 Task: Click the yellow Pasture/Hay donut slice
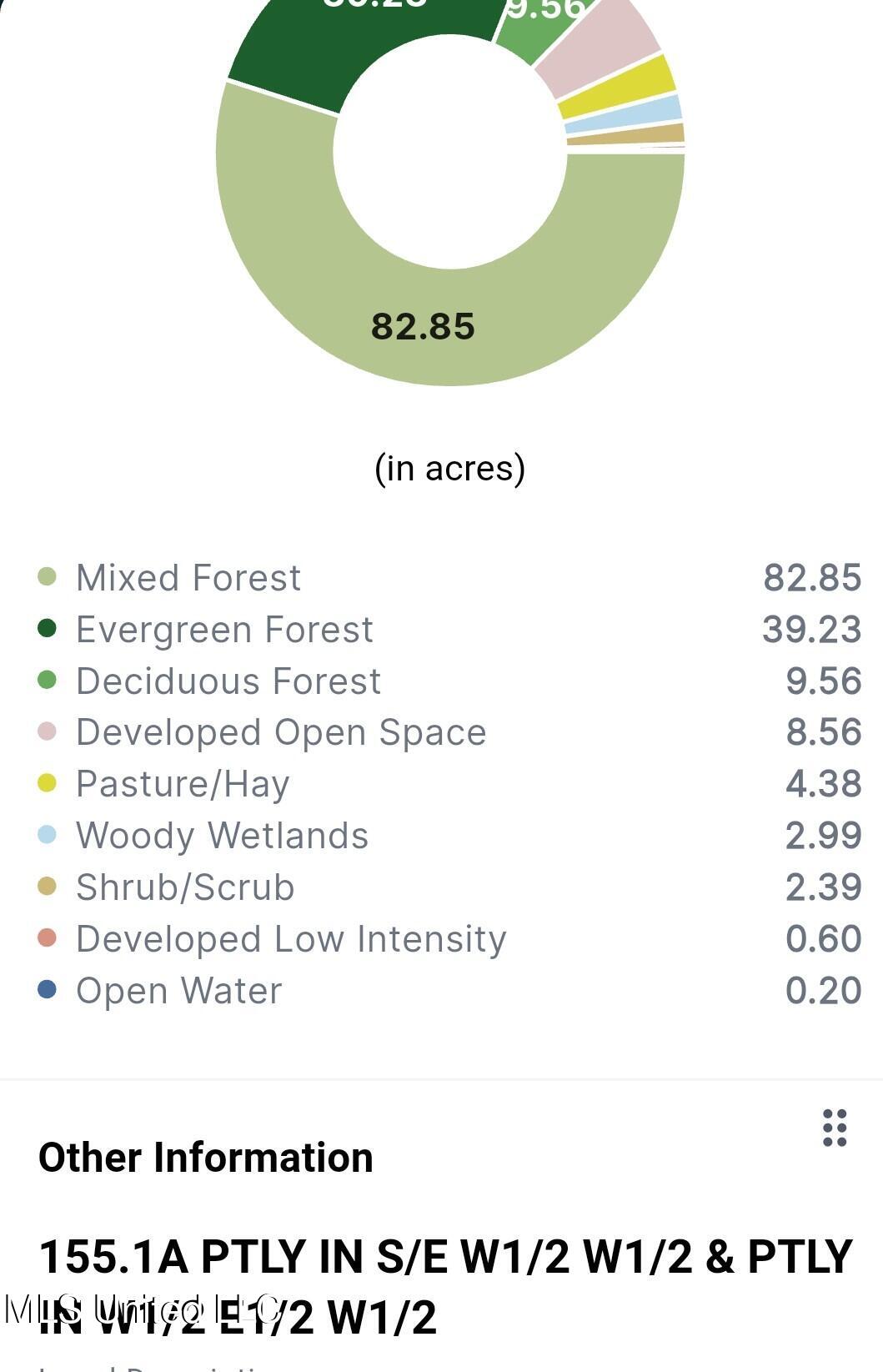617,86
